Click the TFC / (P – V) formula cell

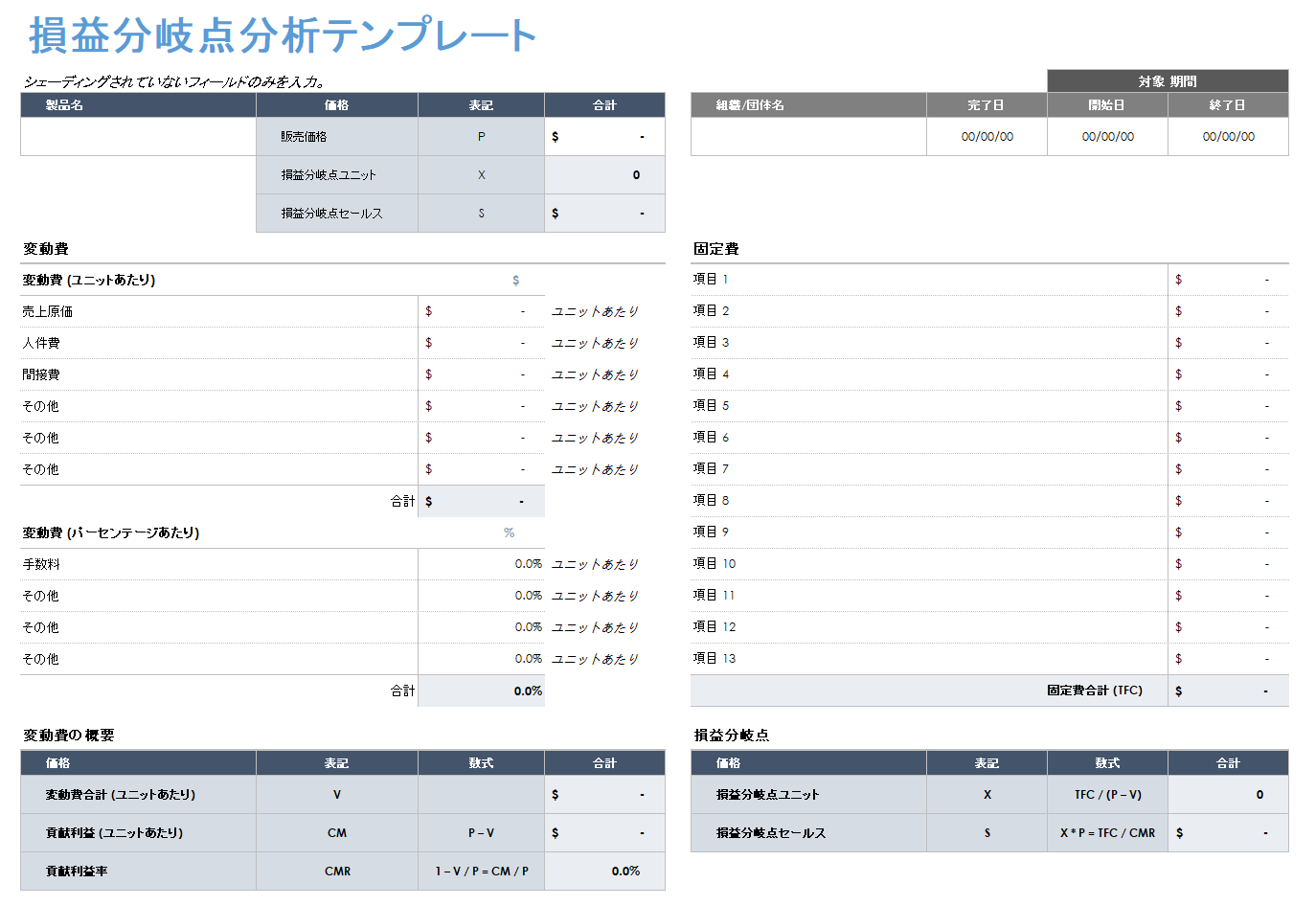[x=1107, y=795]
